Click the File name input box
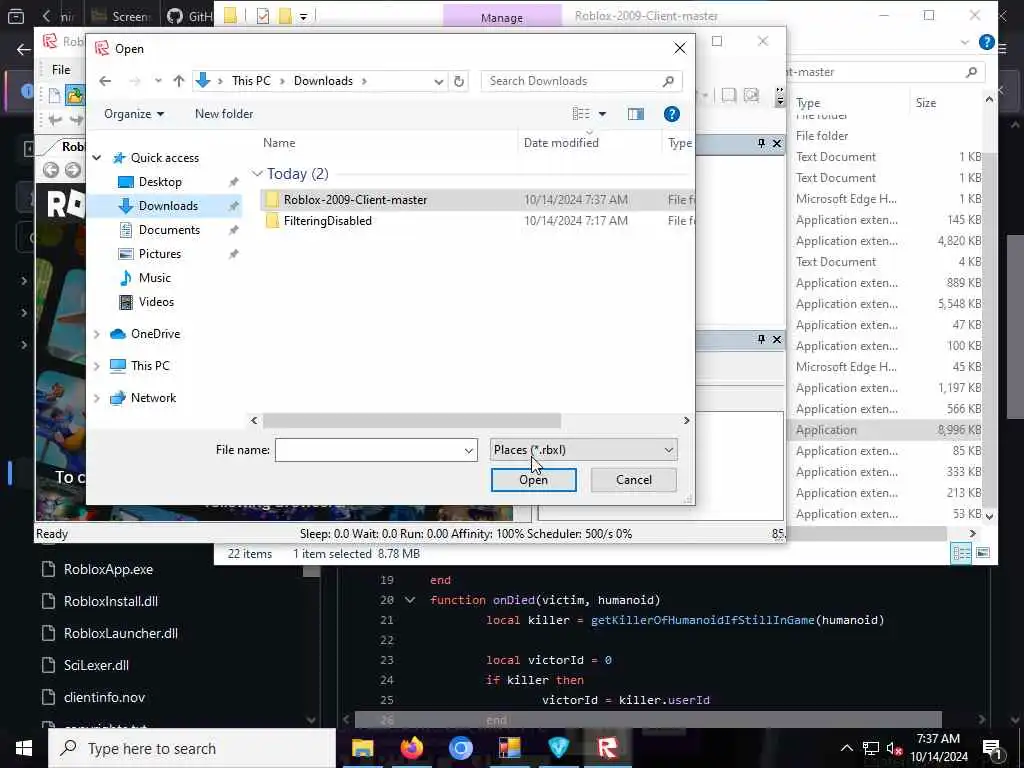Image resolution: width=1024 pixels, height=768 pixels. click(x=376, y=450)
